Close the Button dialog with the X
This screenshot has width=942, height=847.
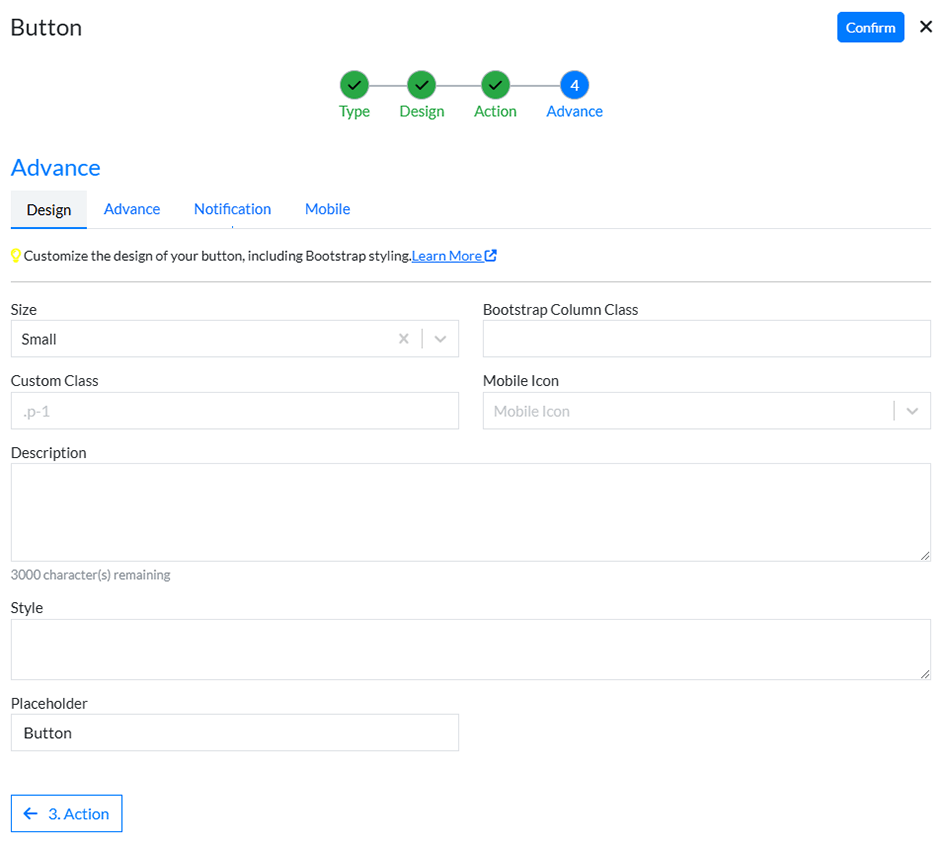(925, 27)
